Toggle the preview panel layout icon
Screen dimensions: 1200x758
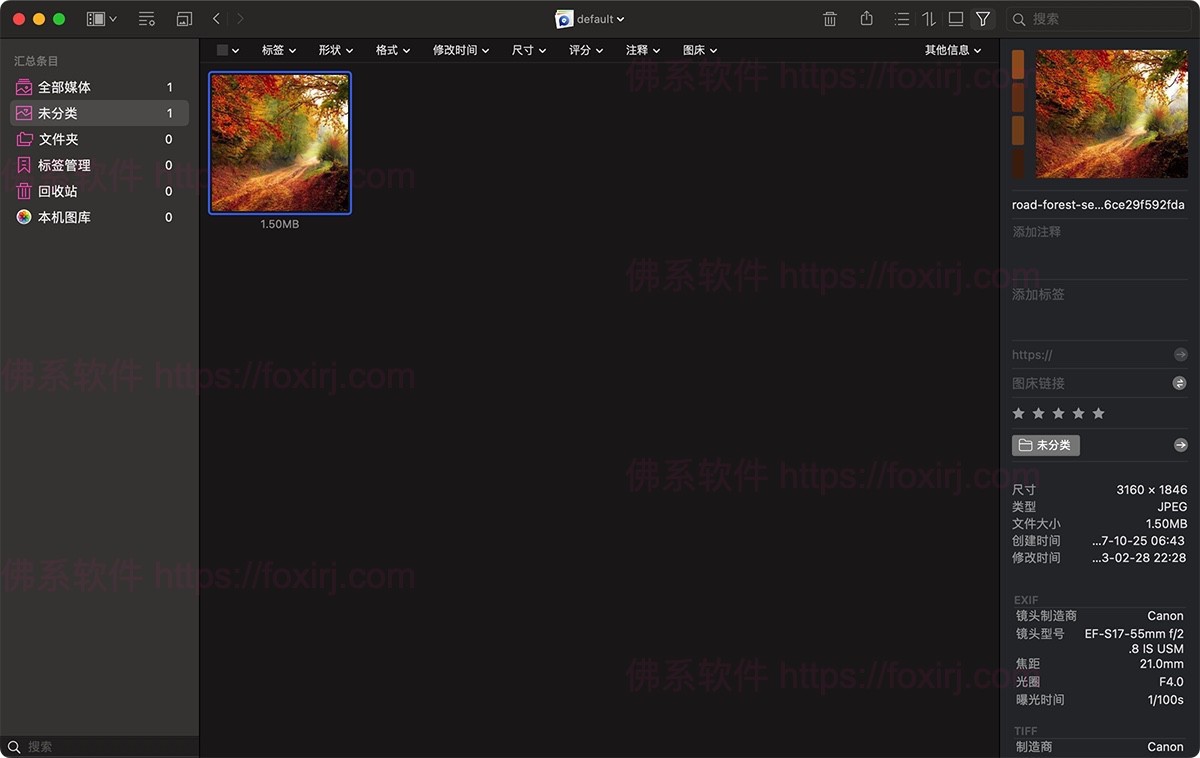click(956, 19)
